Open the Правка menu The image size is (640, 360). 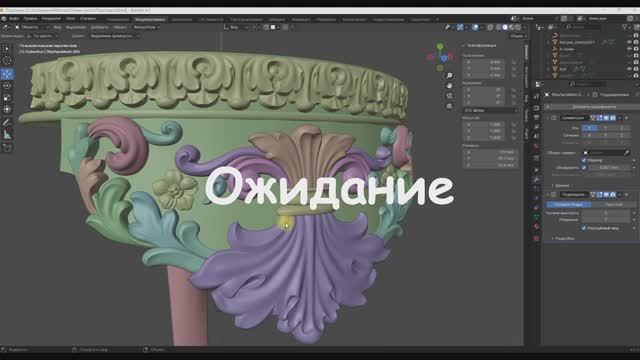click(x=30, y=19)
